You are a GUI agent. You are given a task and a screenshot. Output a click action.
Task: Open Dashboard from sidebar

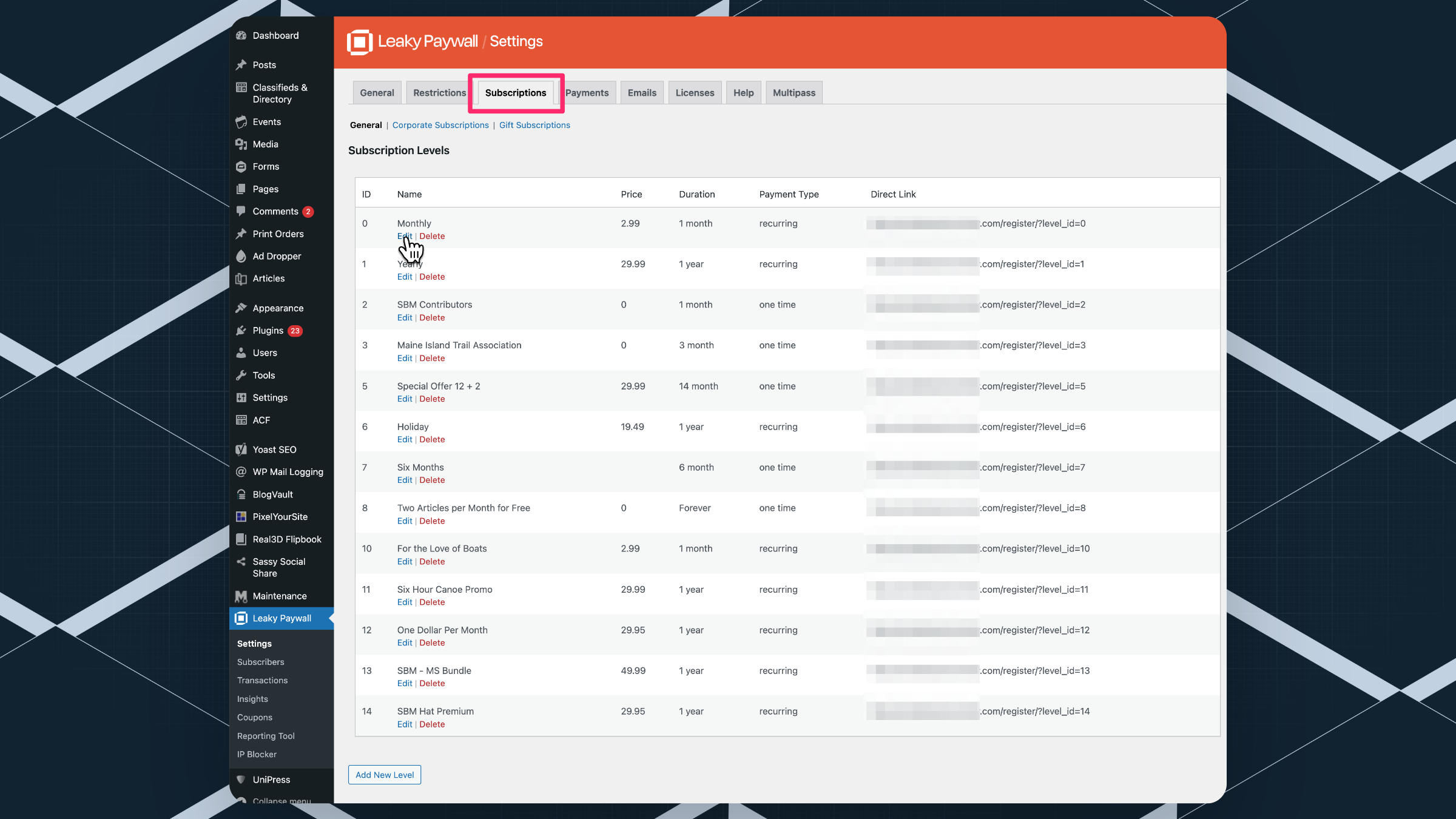click(275, 35)
